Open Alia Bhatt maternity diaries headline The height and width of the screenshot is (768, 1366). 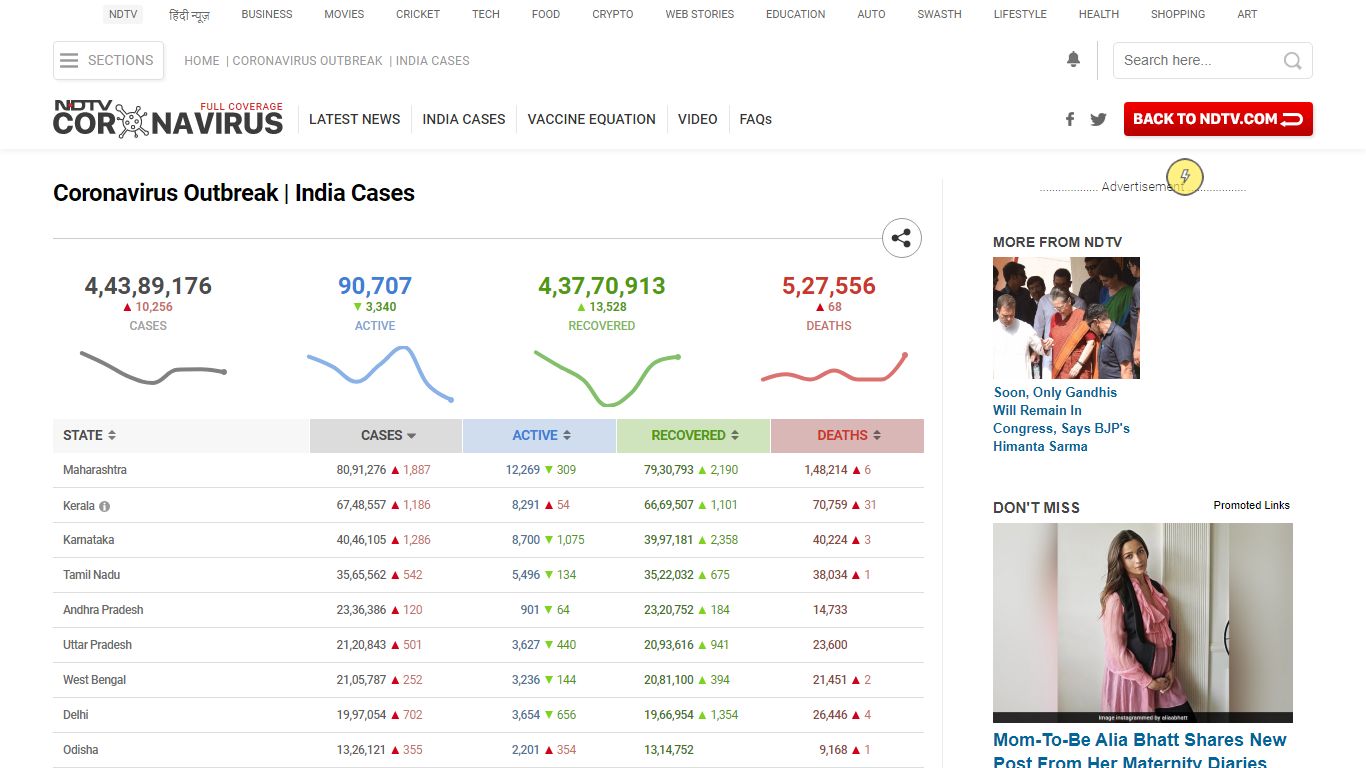[x=1140, y=750]
